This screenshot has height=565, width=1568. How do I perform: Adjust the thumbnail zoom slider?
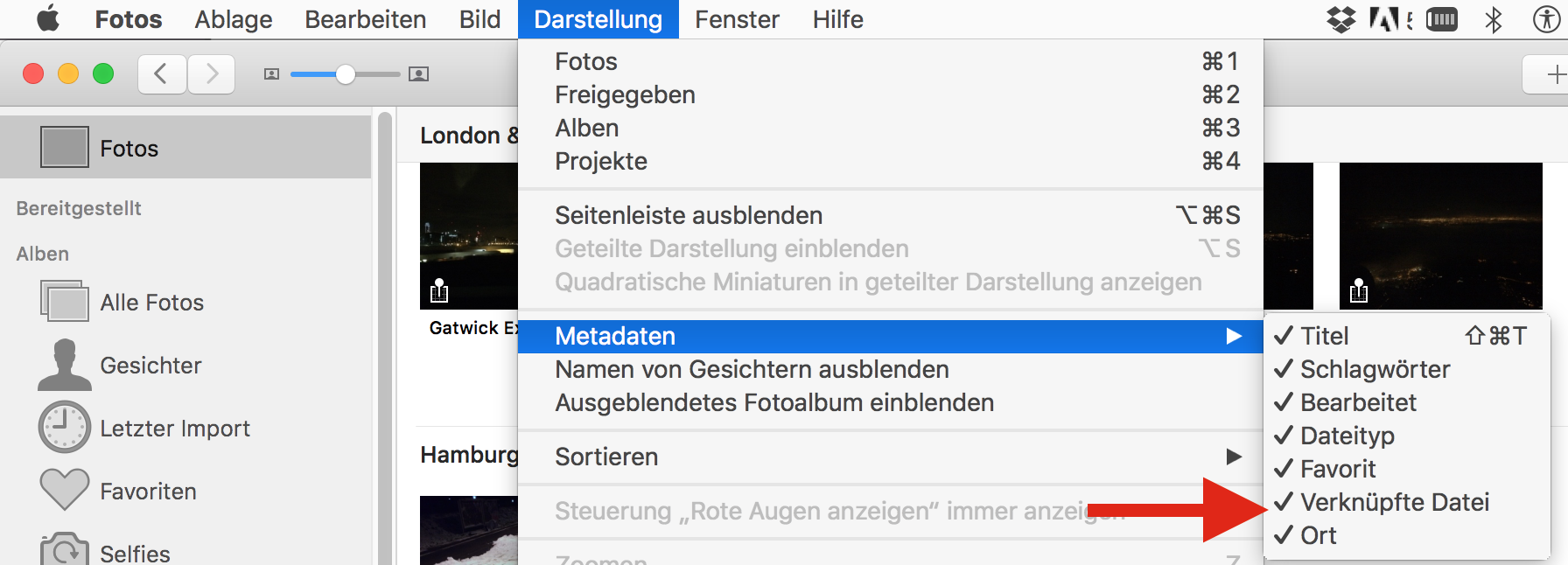pos(346,74)
